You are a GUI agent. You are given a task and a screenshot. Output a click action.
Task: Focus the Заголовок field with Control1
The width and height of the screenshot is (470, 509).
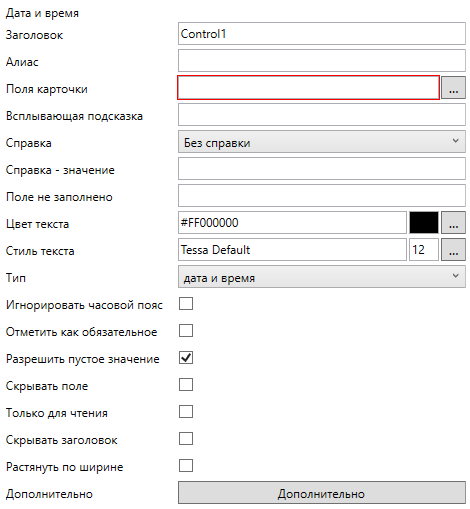pyautogui.click(x=322, y=33)
